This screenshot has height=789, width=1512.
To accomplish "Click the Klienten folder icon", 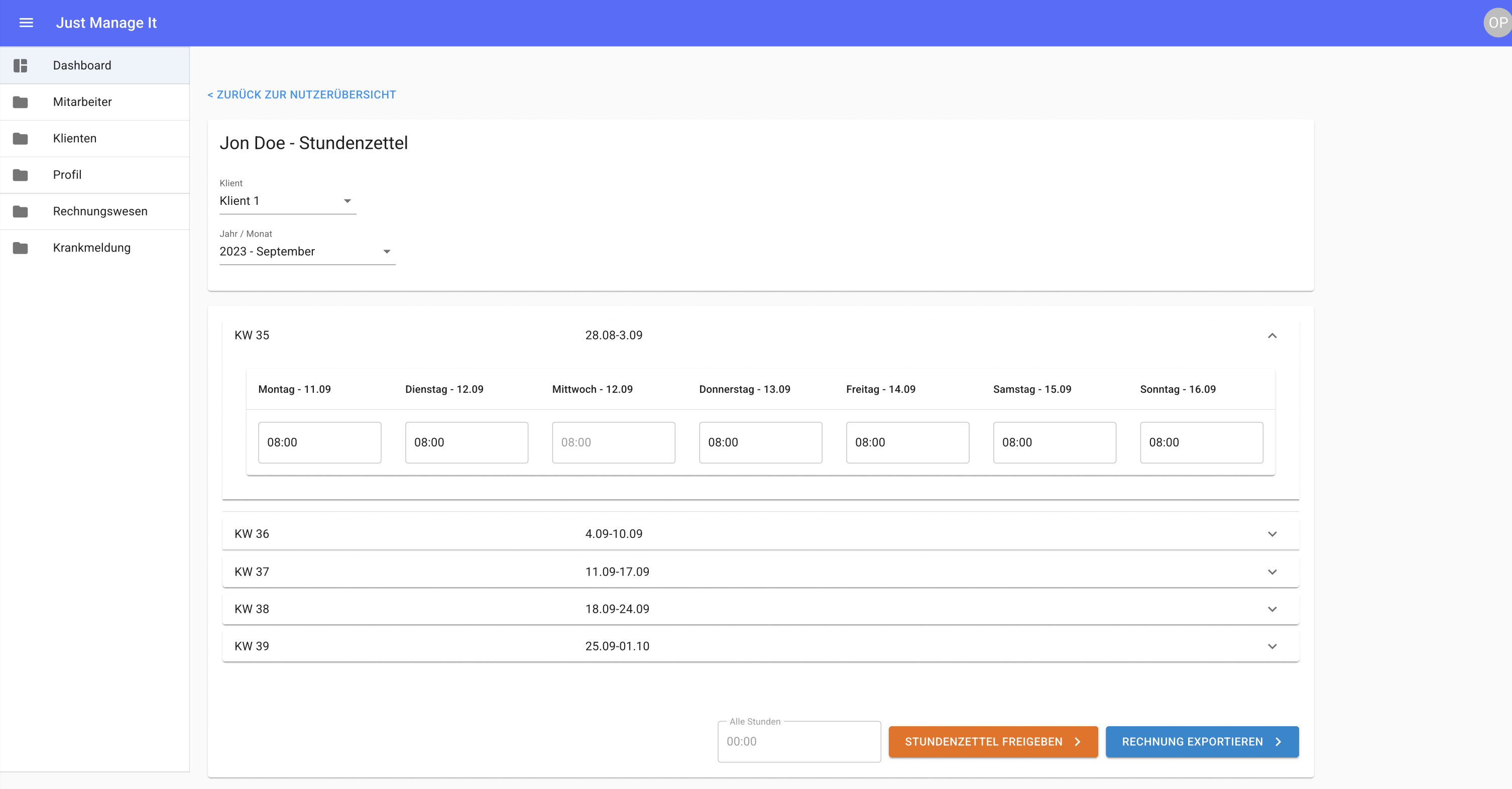I will (21, 139).
